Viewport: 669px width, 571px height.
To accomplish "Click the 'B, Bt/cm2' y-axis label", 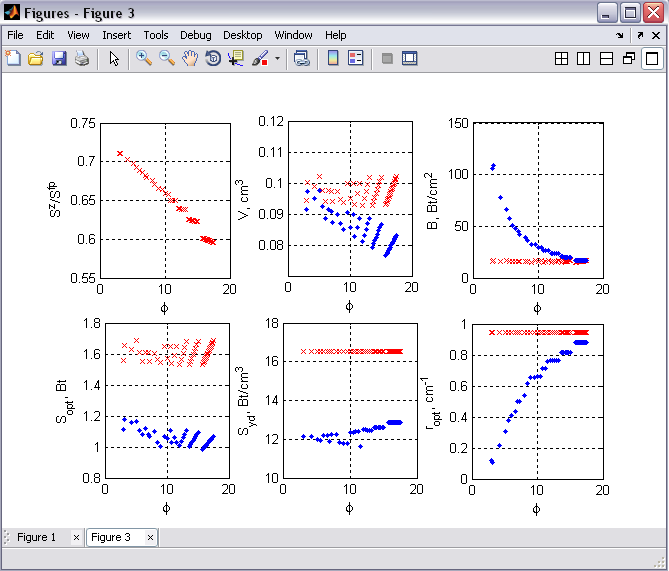I will tap(431, 201).
